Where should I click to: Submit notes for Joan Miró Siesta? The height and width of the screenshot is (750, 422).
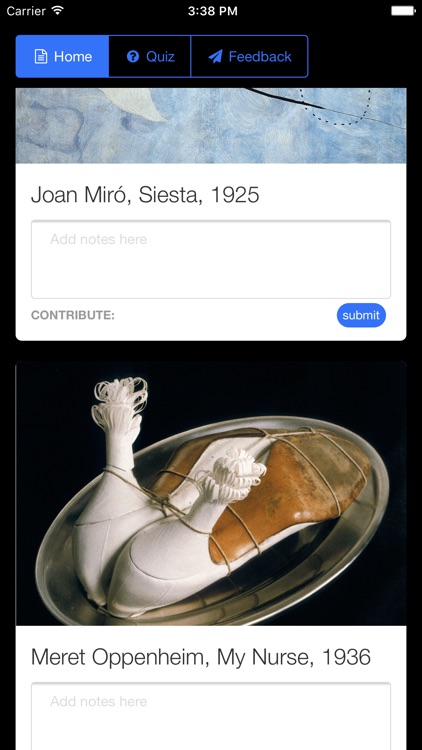(x=361, y=315)
